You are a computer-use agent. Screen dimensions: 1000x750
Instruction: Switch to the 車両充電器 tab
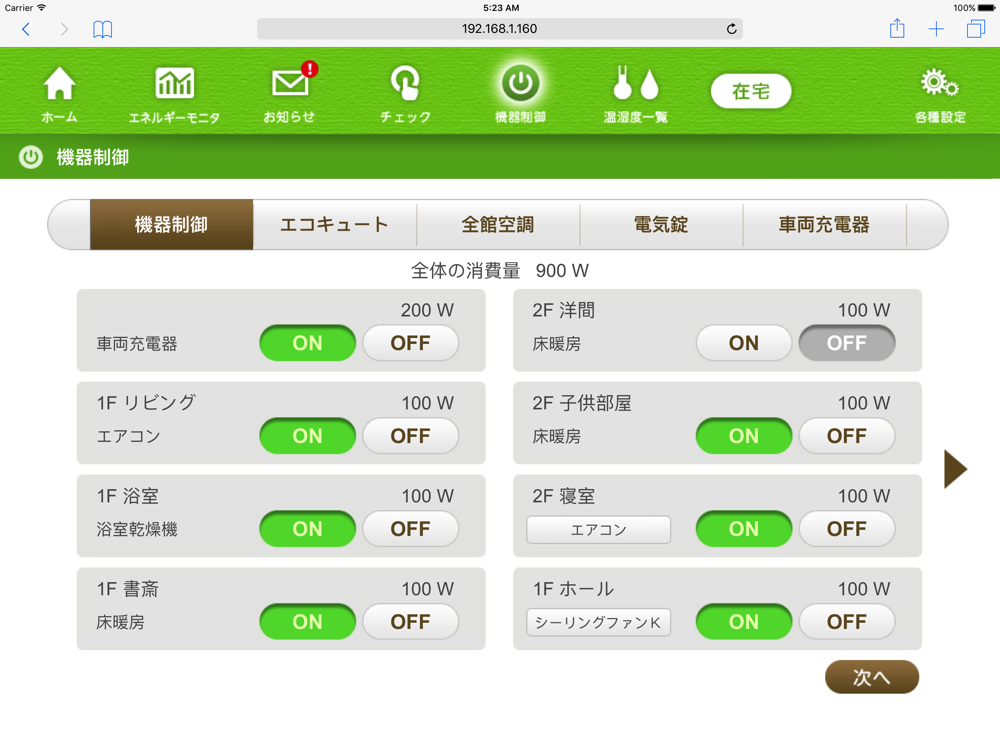tap(825, 224)
